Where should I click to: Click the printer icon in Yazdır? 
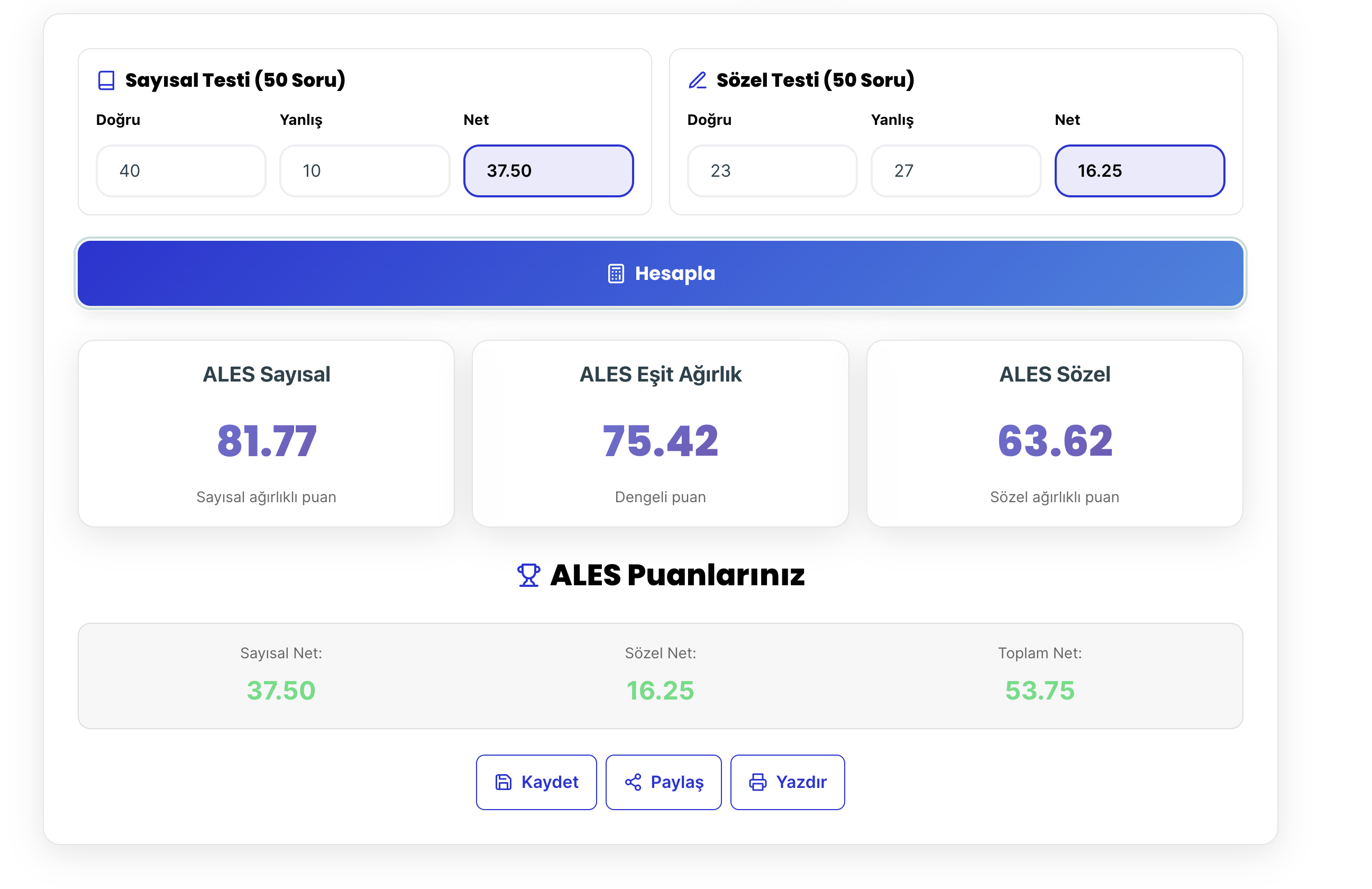click(x=757, y=782)
